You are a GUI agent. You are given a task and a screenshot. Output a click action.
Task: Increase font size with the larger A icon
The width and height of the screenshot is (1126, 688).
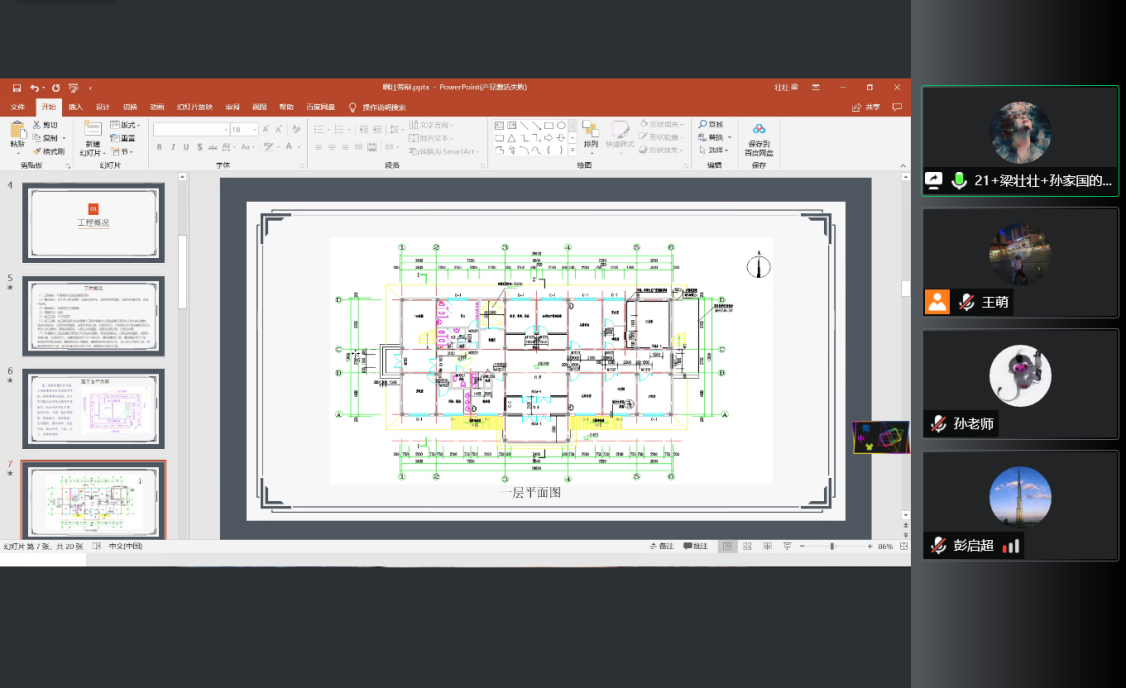click(x=266, y=129)
